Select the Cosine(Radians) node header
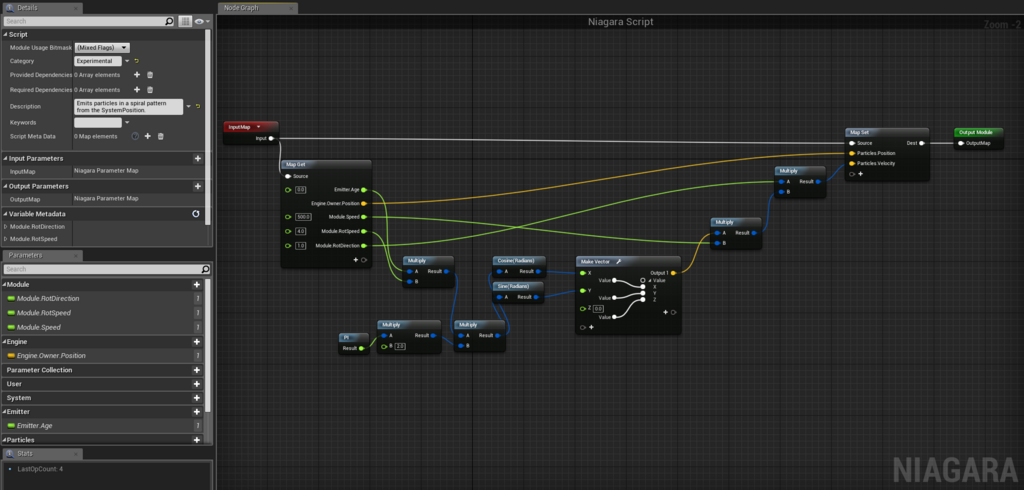 pos(519,261)
